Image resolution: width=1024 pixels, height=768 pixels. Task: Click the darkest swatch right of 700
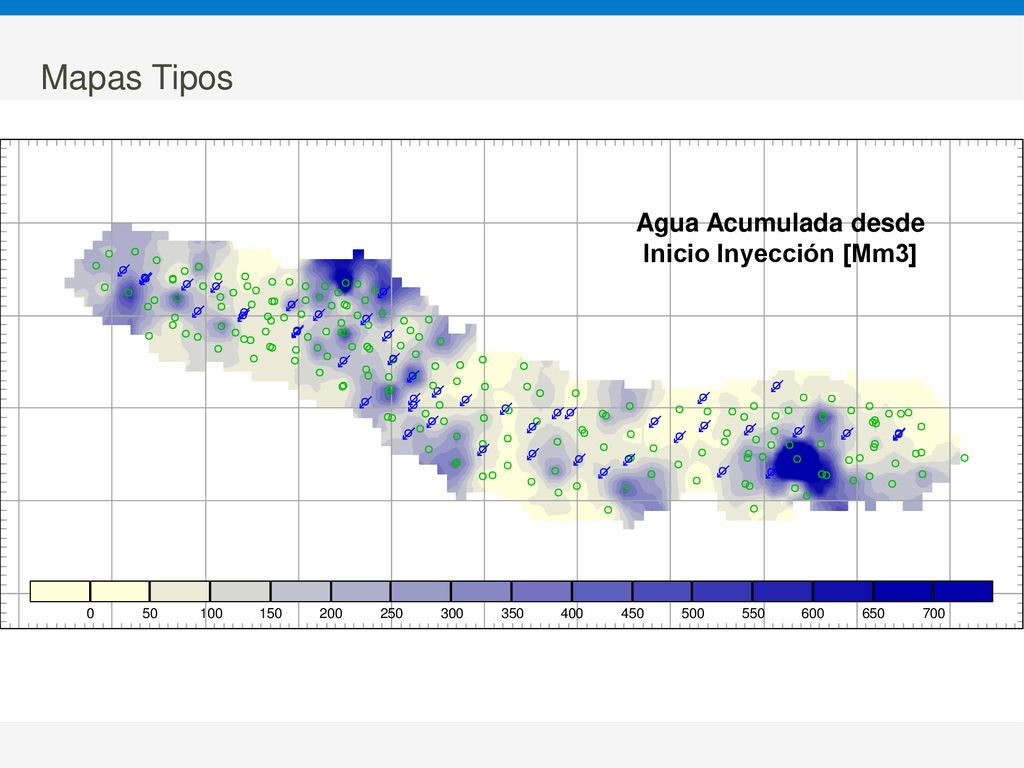tap(963, 591)
